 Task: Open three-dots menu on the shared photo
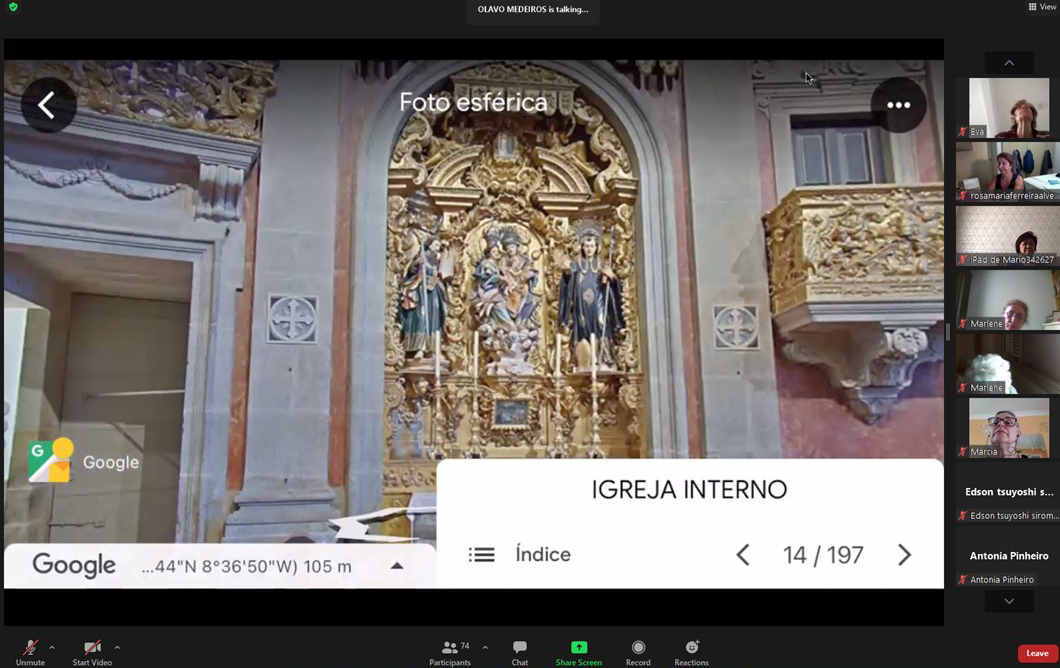[898, 105]
